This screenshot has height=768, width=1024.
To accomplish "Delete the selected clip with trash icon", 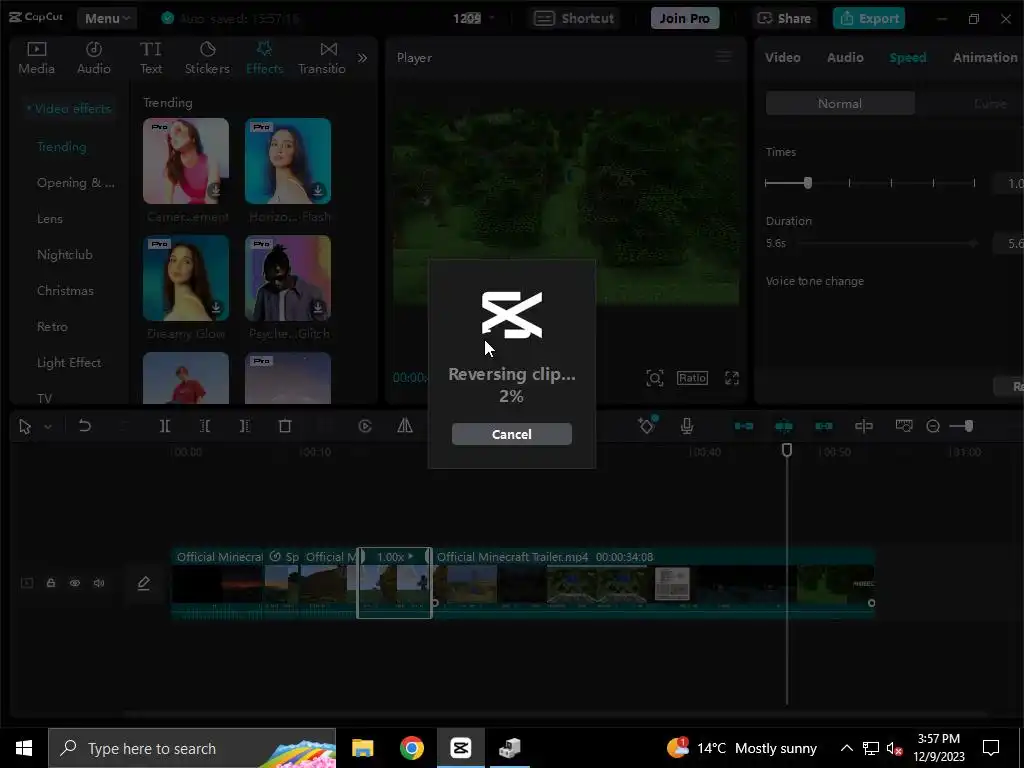I will point(285,426).
